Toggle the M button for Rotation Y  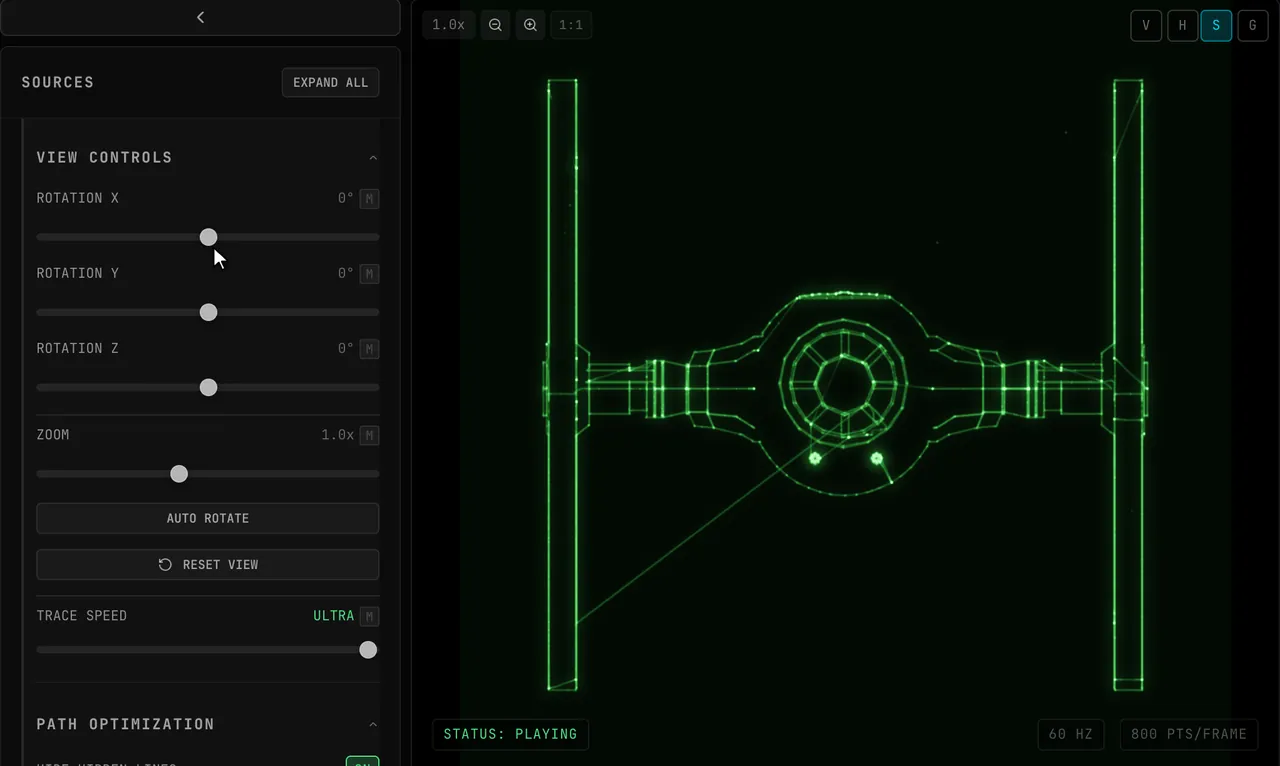tap(370, 274)
